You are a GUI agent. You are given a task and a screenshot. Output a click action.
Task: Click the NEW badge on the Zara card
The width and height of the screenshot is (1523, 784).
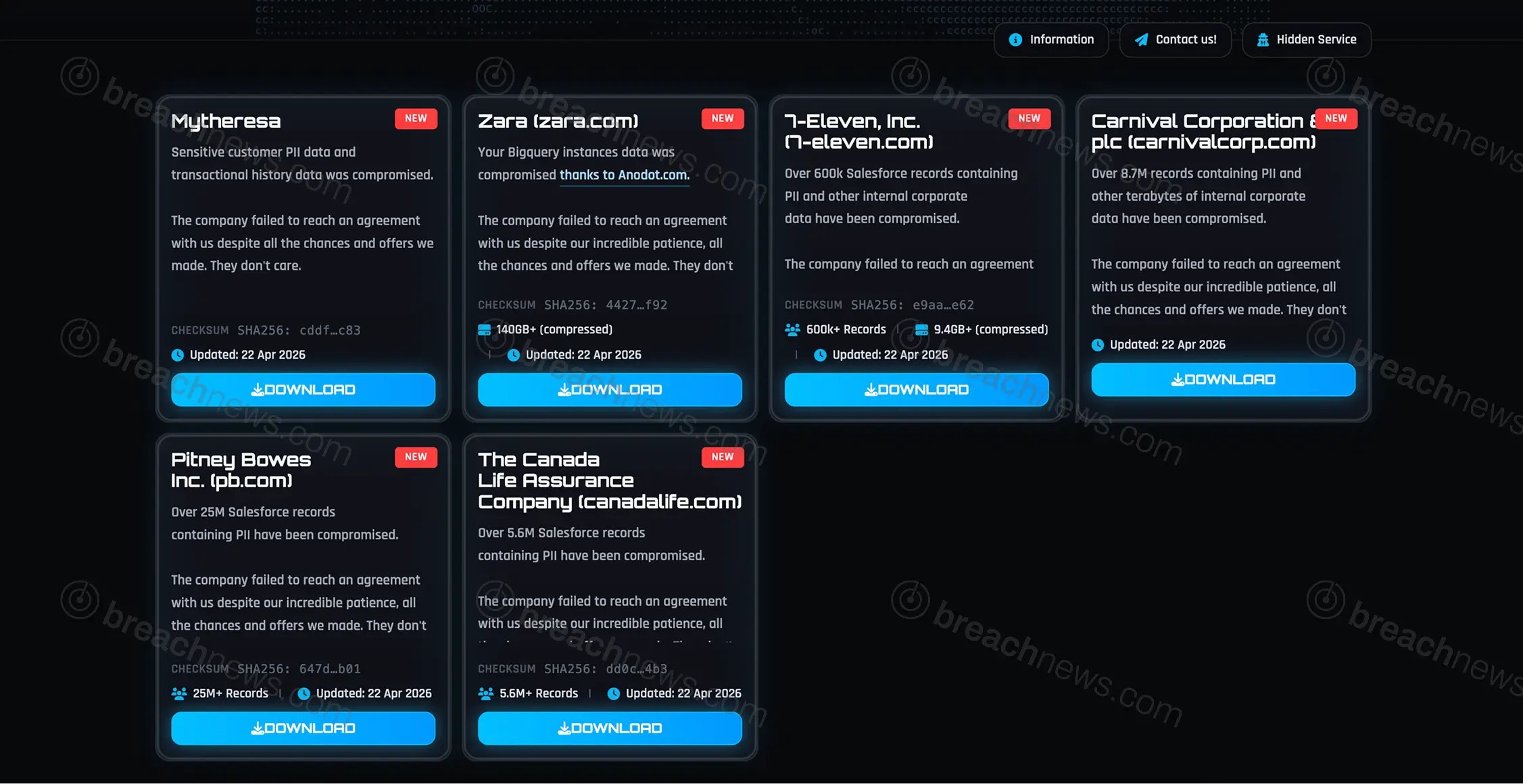coord(723,118)
